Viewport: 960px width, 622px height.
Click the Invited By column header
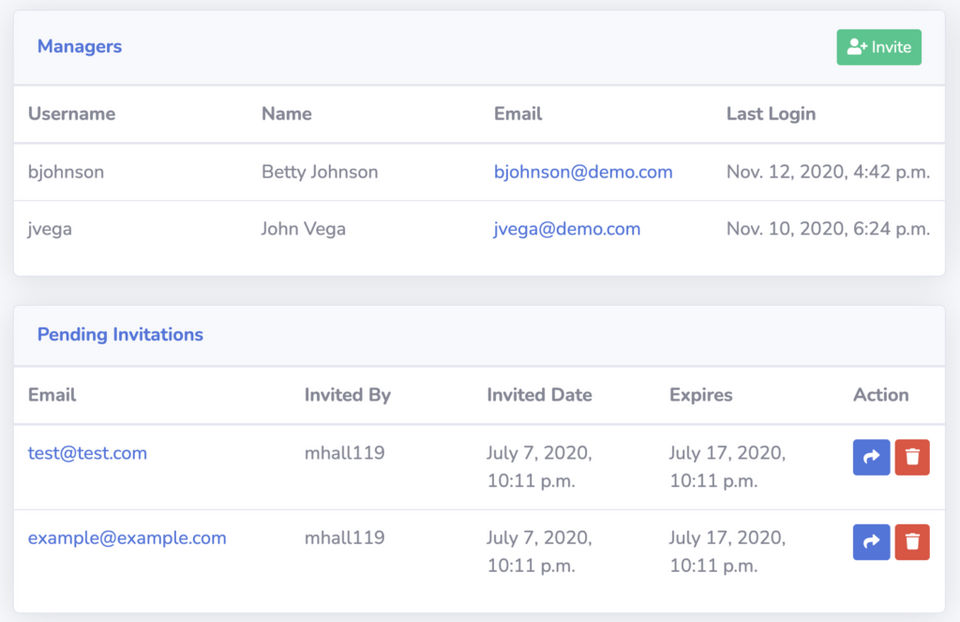pos(347,395)
